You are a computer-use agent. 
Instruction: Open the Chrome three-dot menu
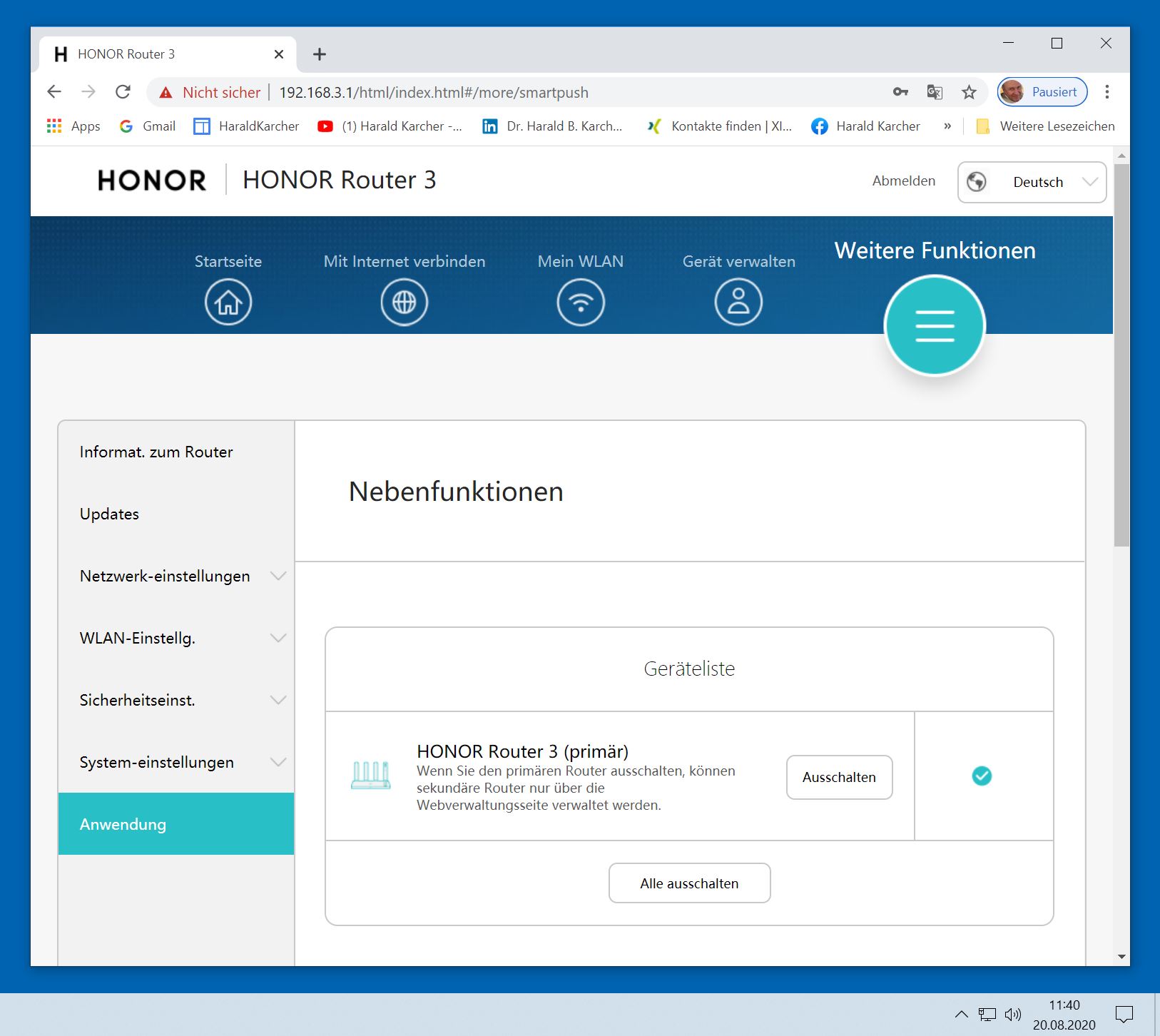(1107, 92)
